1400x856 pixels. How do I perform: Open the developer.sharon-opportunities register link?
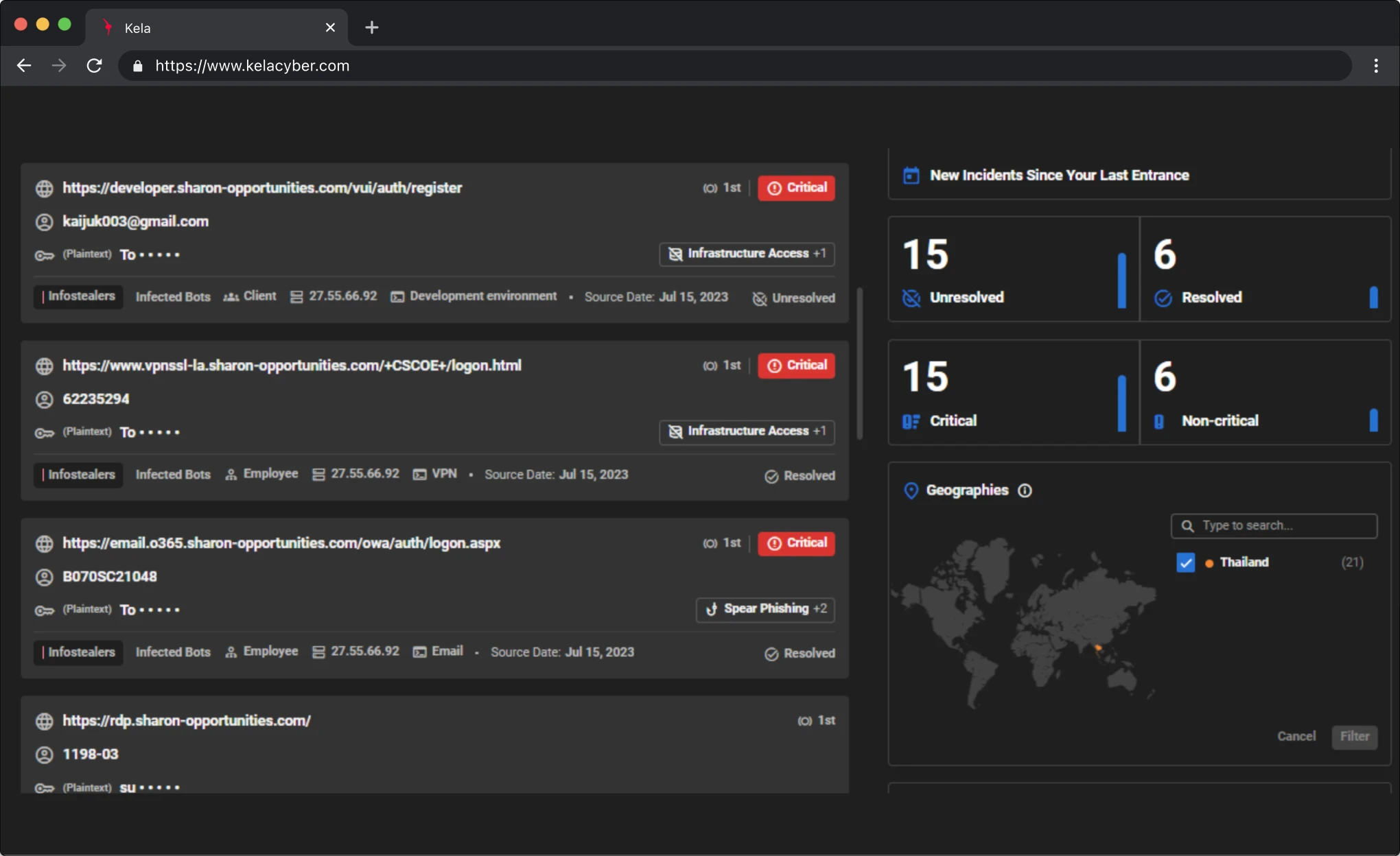pyautogui.click(x=262, y=188)
